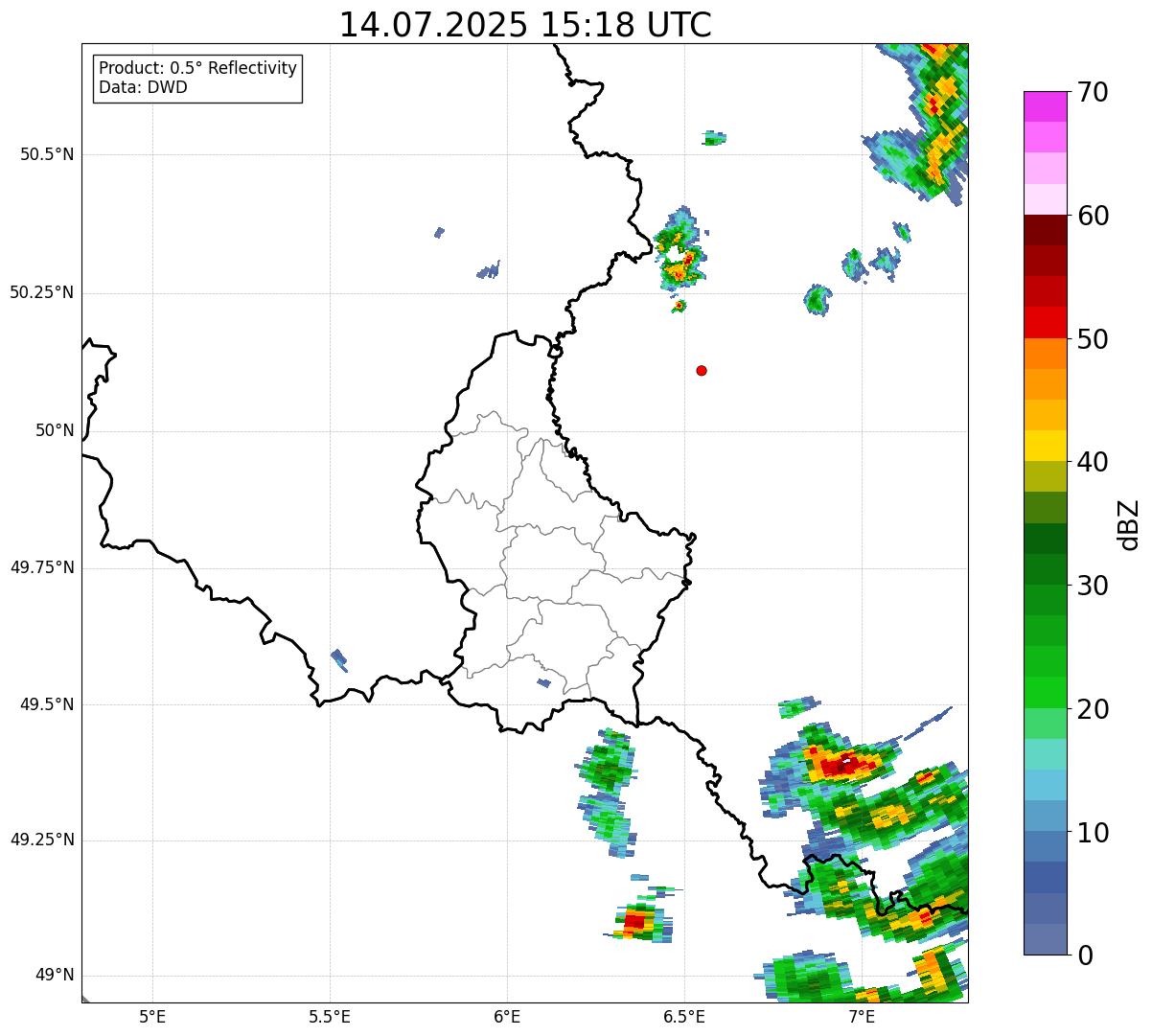1152x1036 pixels.
Task: Click the longitude label "6°E"
Action: coord(507,1016)
